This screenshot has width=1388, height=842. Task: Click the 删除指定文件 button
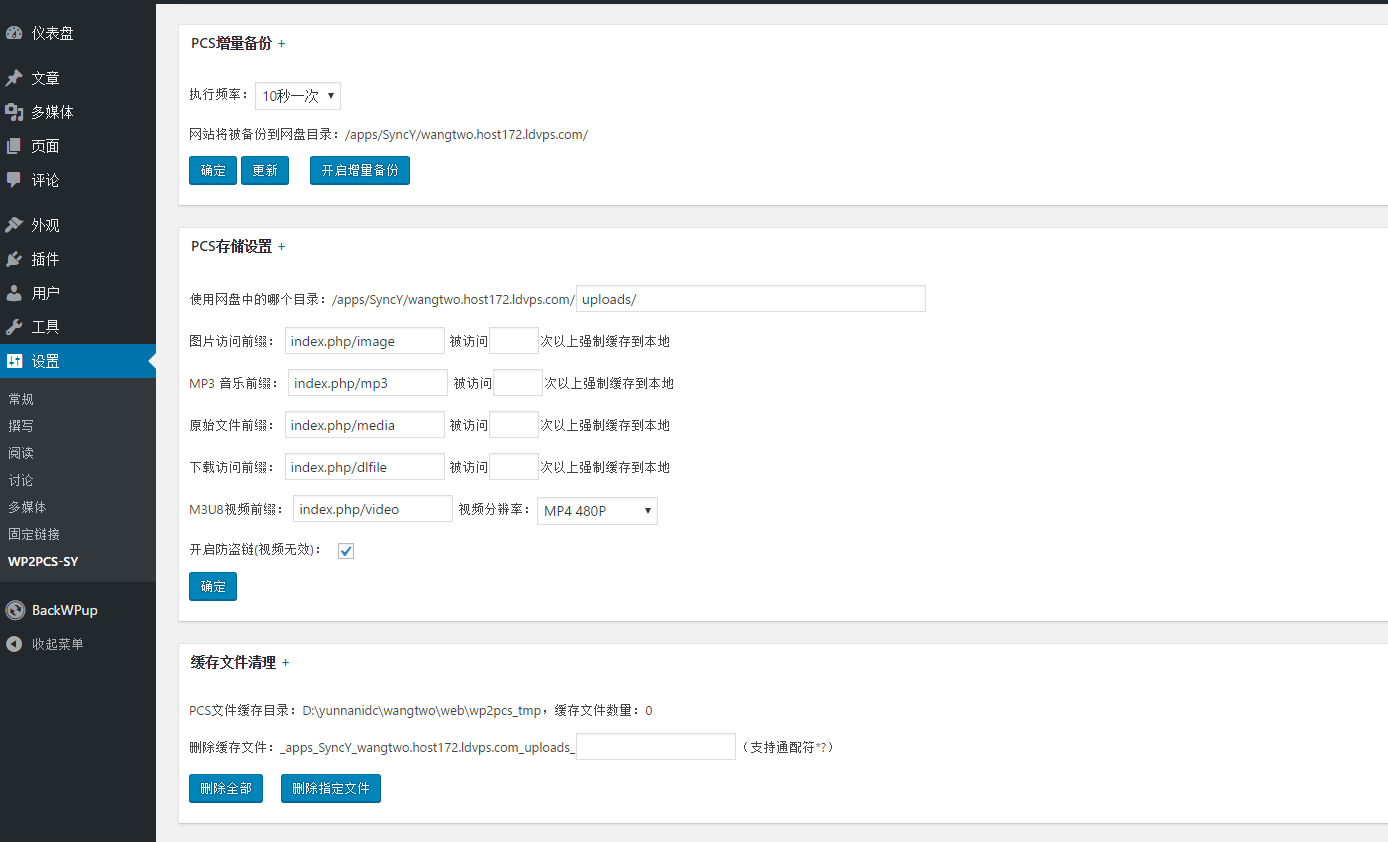[x=331, y=789]
